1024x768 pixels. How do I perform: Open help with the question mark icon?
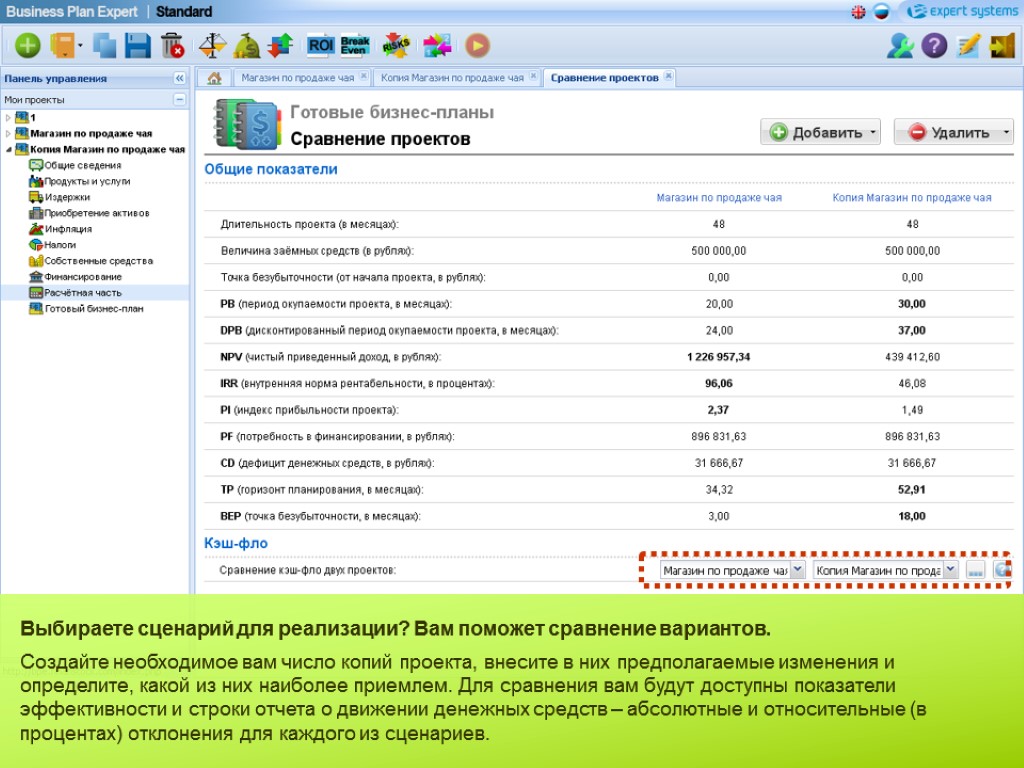coord(934,46)
